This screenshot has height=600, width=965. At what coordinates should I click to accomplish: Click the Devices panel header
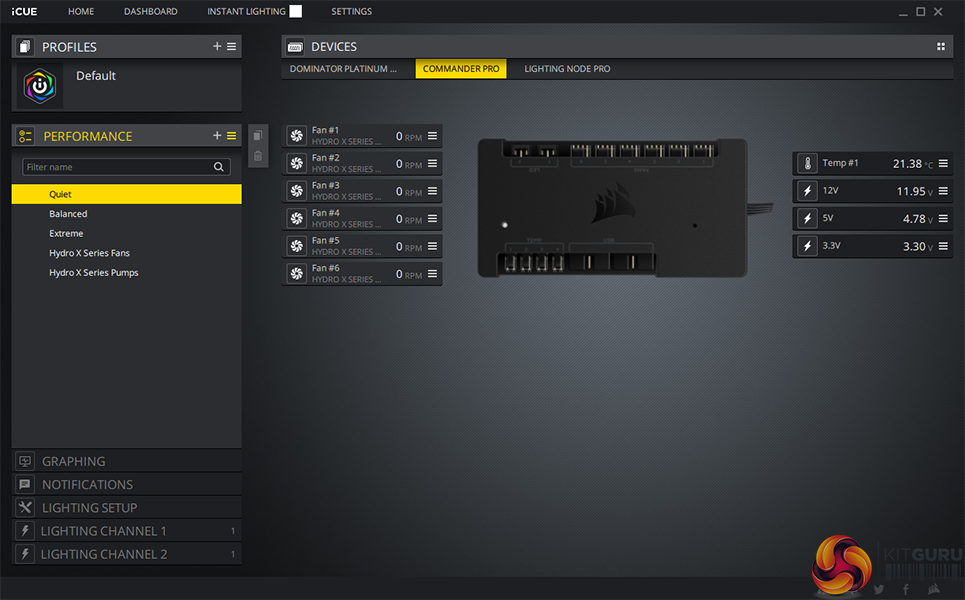click(617, 47)
